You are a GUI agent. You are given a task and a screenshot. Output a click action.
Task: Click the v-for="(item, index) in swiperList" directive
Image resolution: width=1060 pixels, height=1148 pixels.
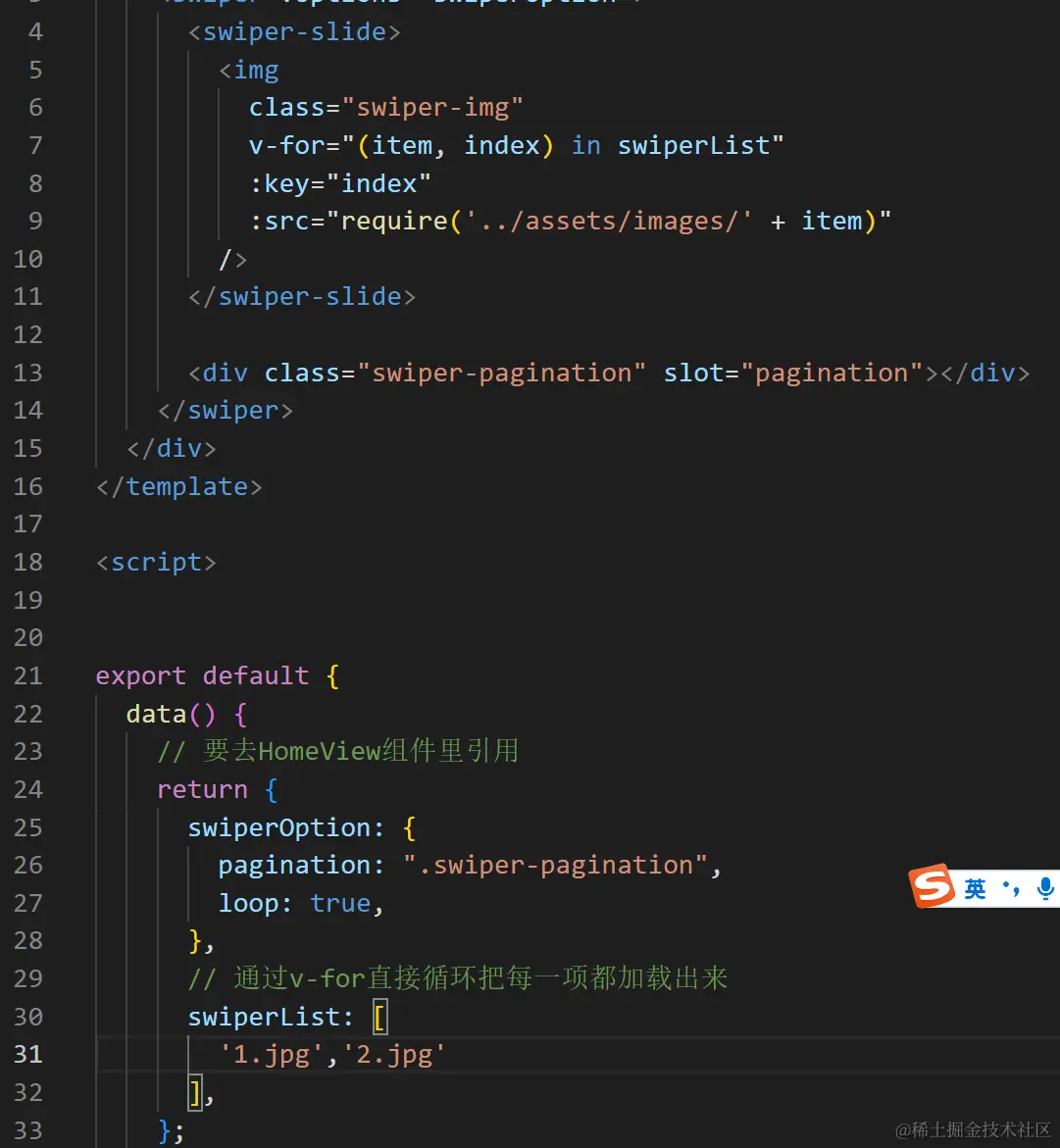pos(517,146)
